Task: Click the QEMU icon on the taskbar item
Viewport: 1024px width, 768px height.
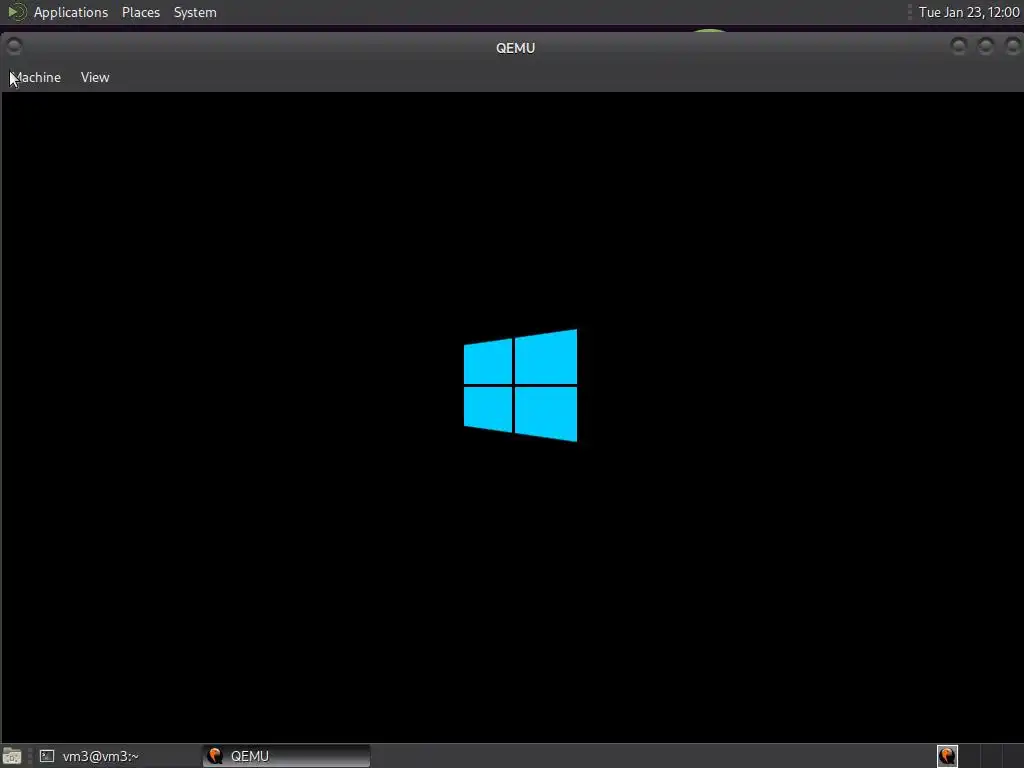Action: tap(215, 756)
